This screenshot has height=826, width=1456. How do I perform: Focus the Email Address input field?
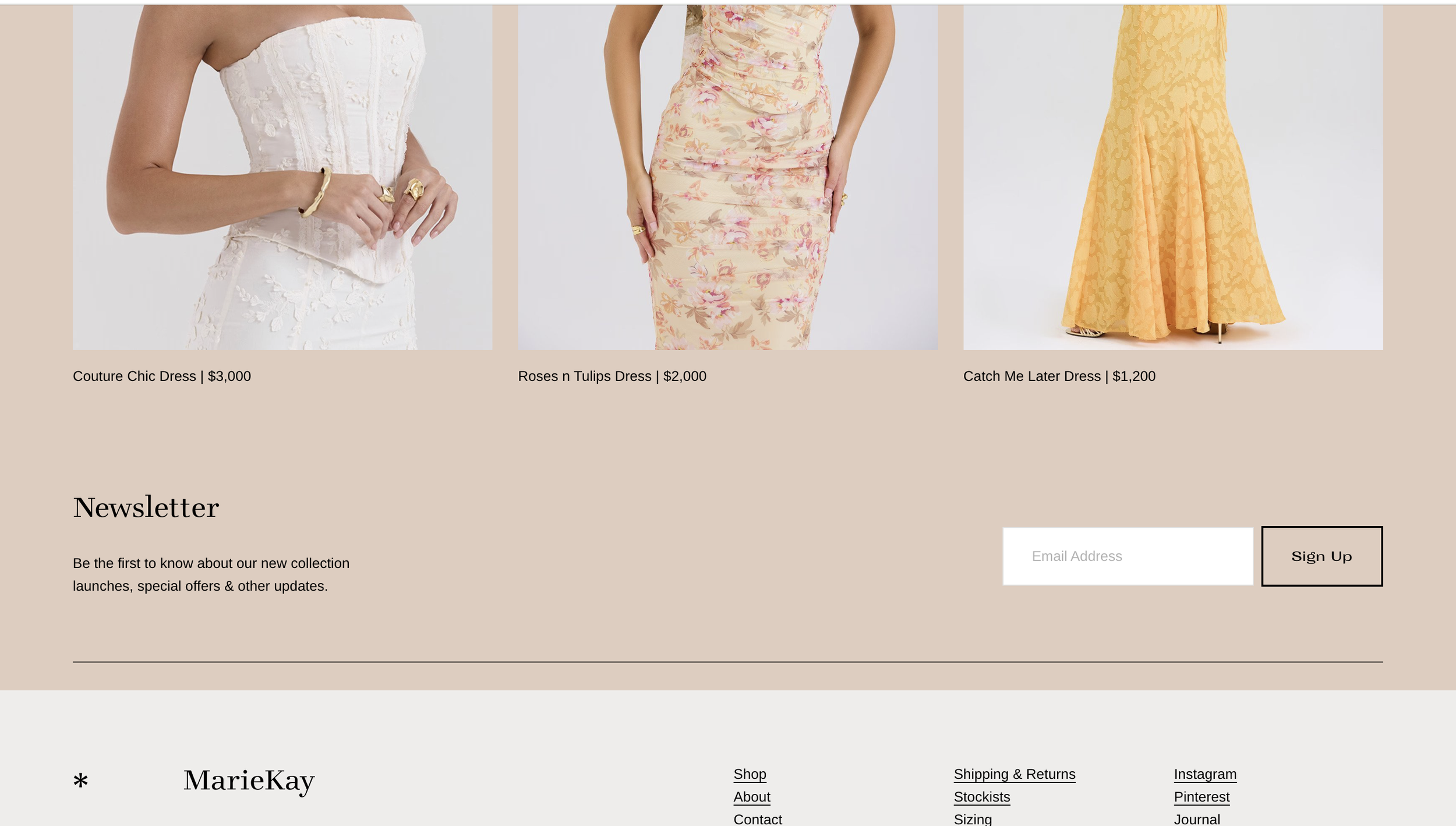tap(1127, 556)
